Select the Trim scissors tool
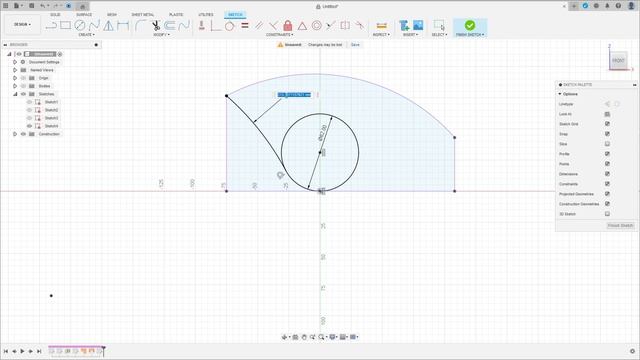The image size is (640, 360). pos(156,25)
